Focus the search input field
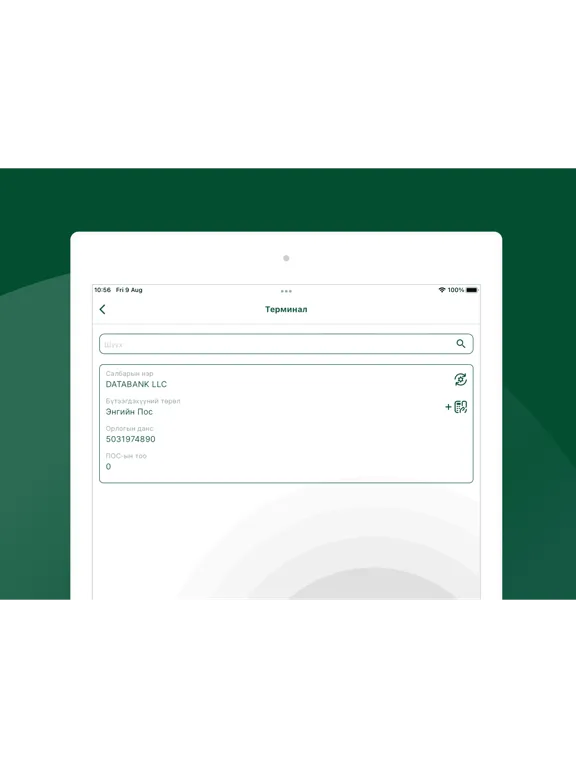This screenshot has height=768, width=576. 286,344
